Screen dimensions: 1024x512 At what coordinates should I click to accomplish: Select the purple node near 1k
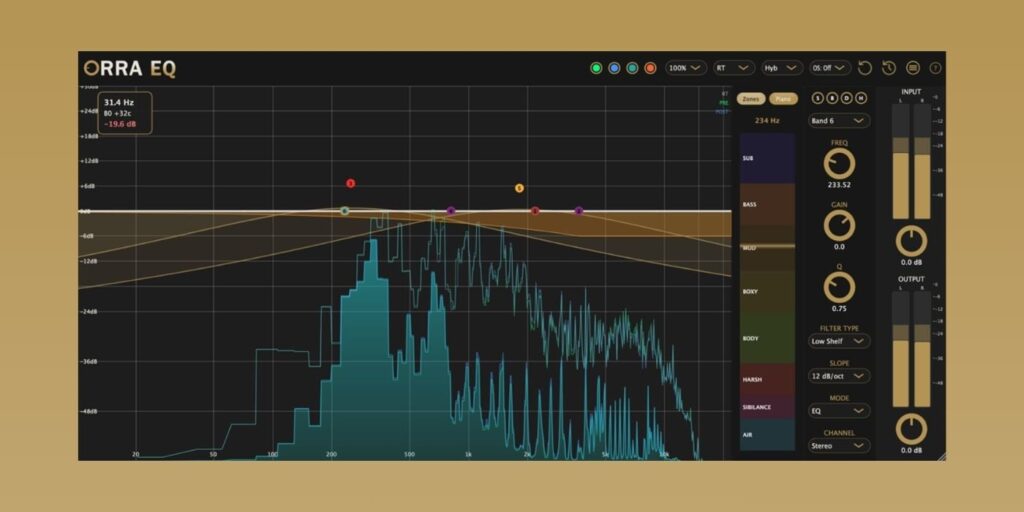pos(451,210)
